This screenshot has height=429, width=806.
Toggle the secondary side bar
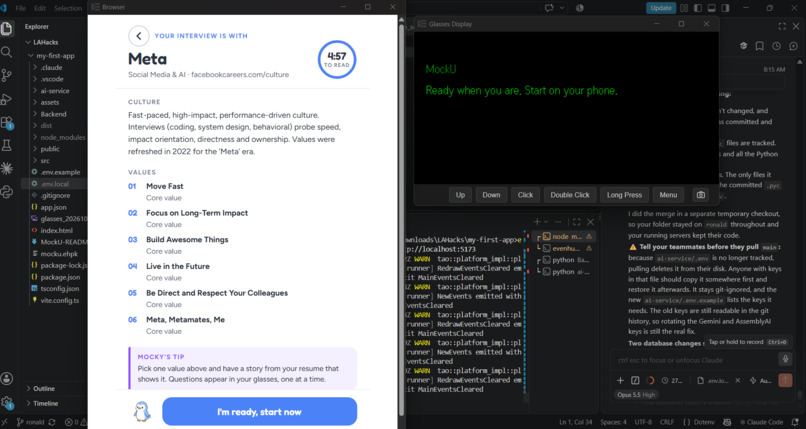pos(725,8)
